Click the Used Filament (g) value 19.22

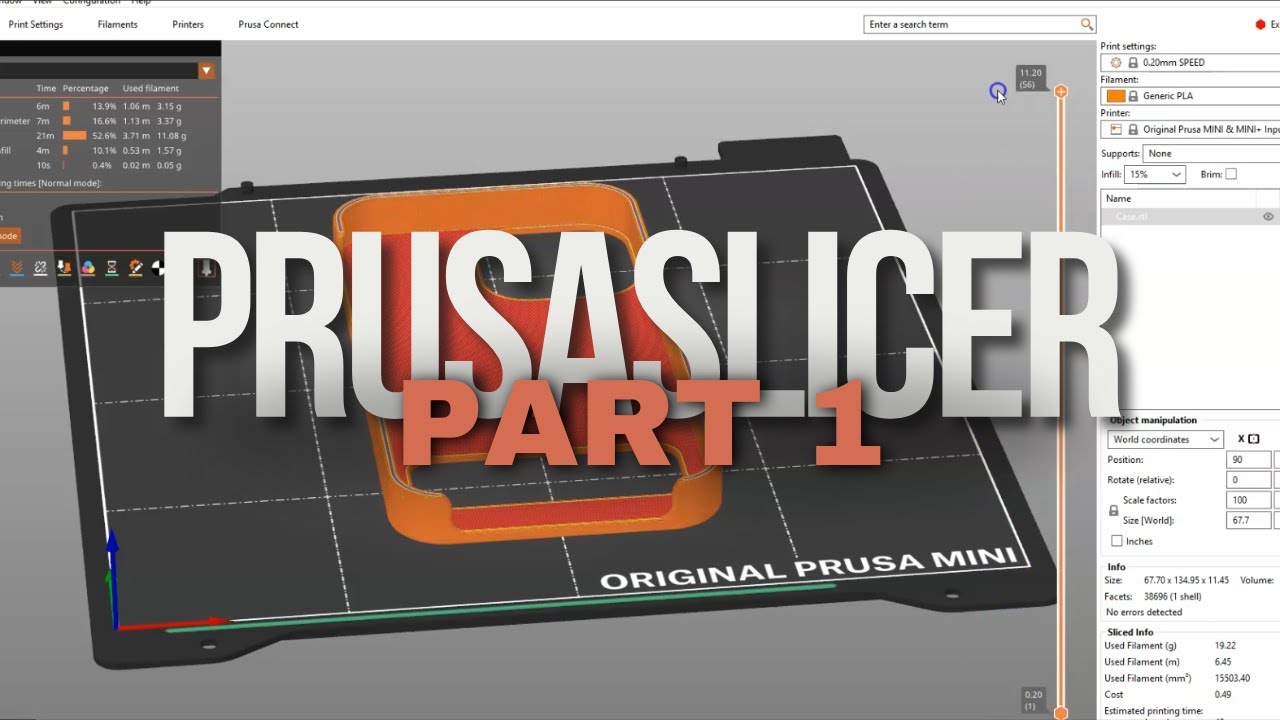coord(1225,646)
